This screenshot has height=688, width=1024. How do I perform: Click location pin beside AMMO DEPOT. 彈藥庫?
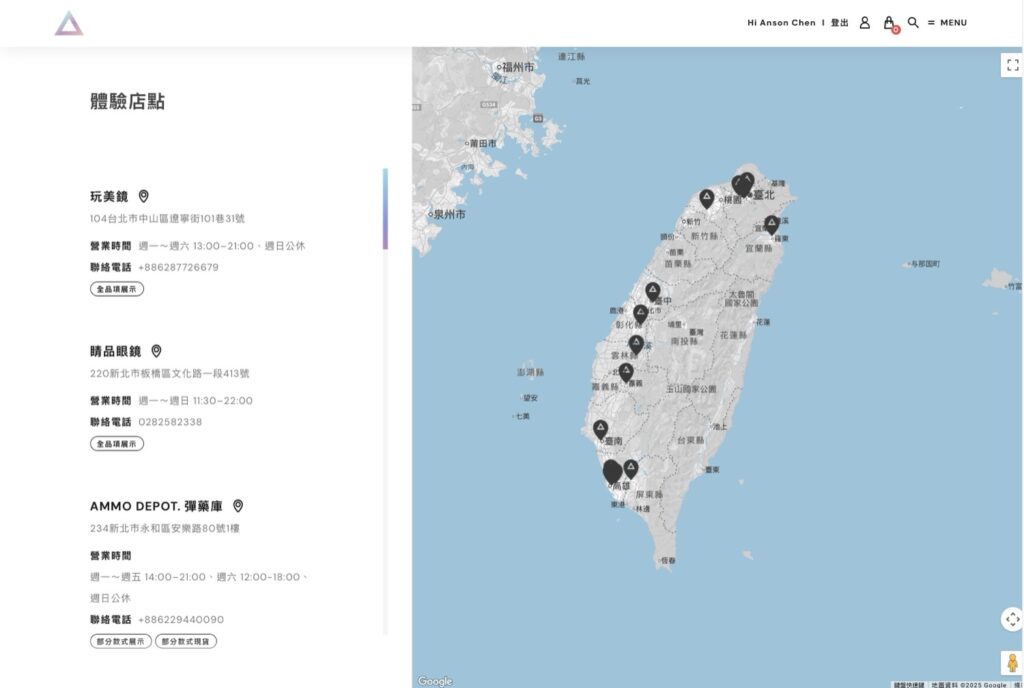238,506
